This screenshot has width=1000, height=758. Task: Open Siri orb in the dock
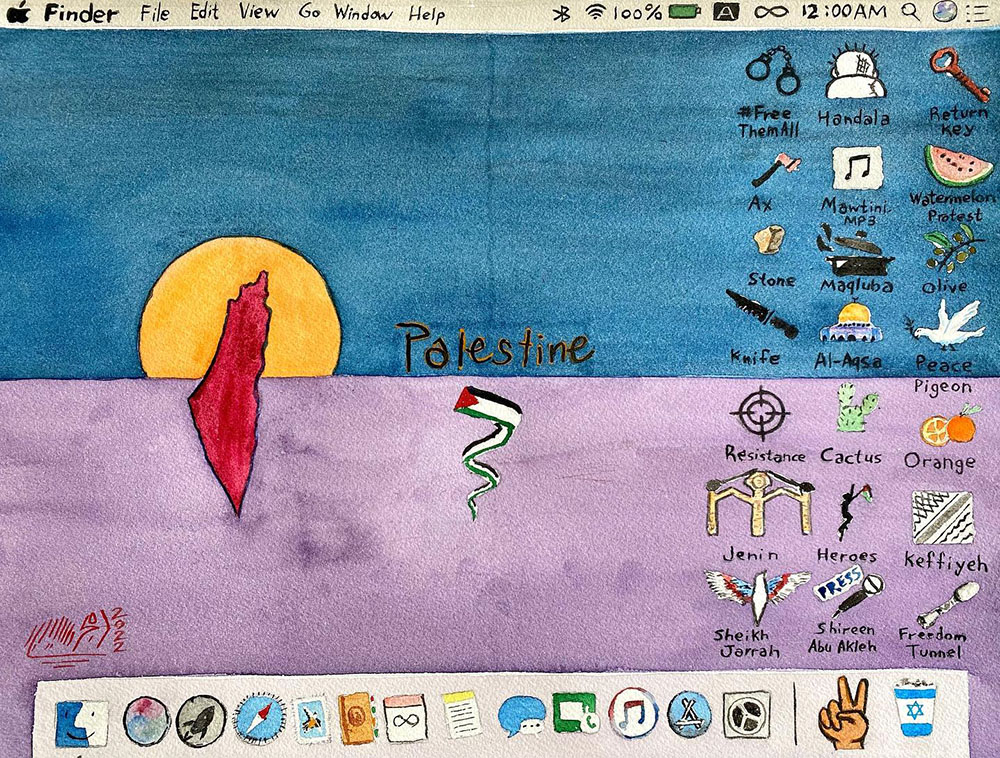pos(146,721)
